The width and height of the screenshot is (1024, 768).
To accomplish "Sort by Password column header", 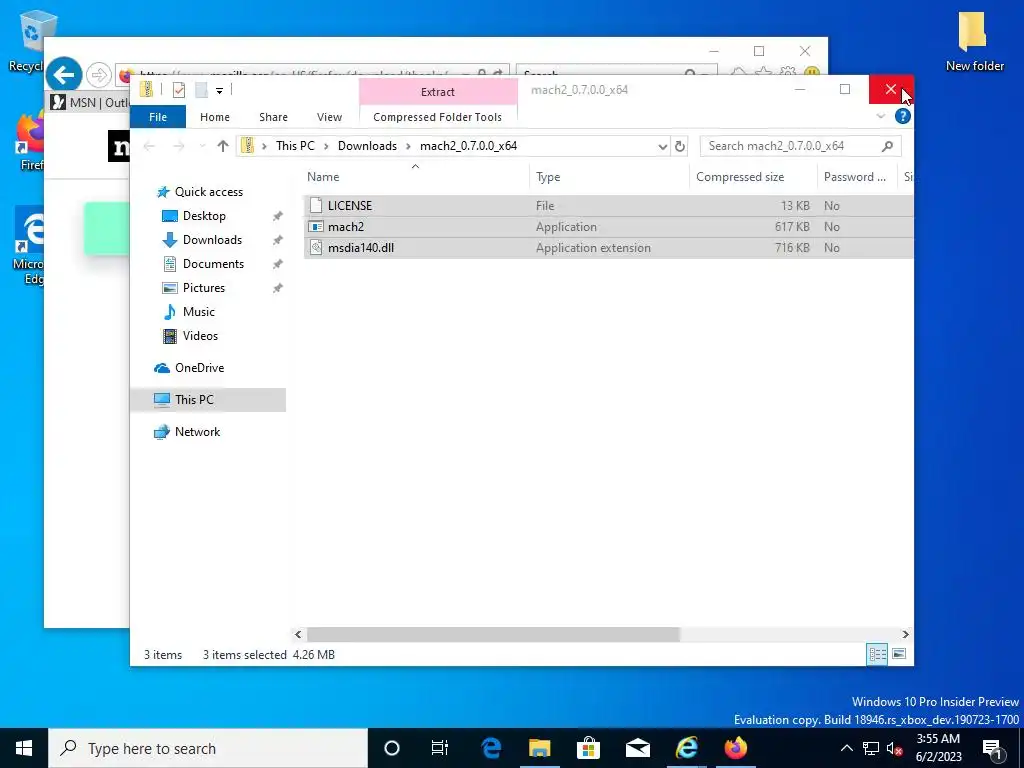I will [x=854, y=177].
